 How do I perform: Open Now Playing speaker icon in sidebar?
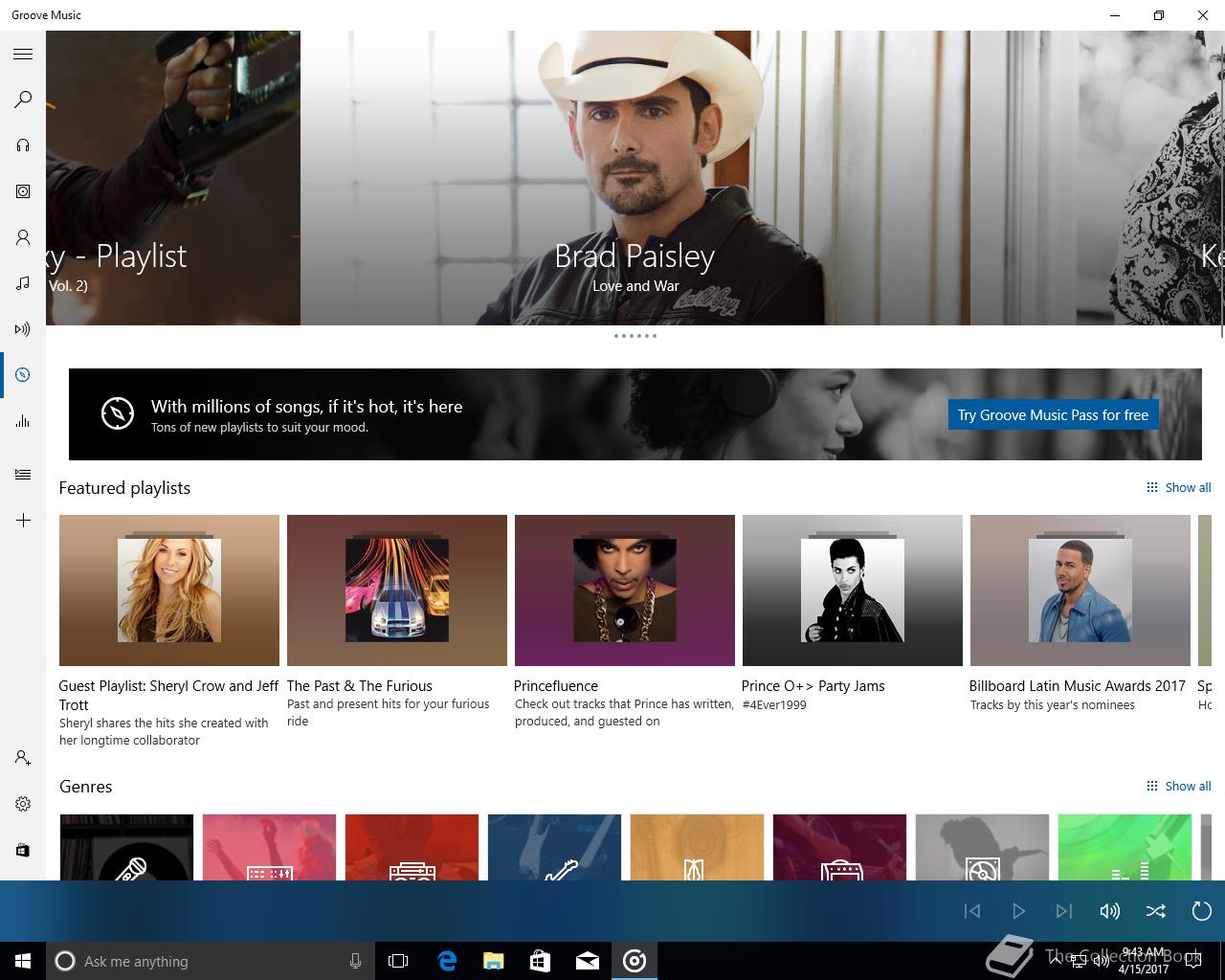(23, 329)
